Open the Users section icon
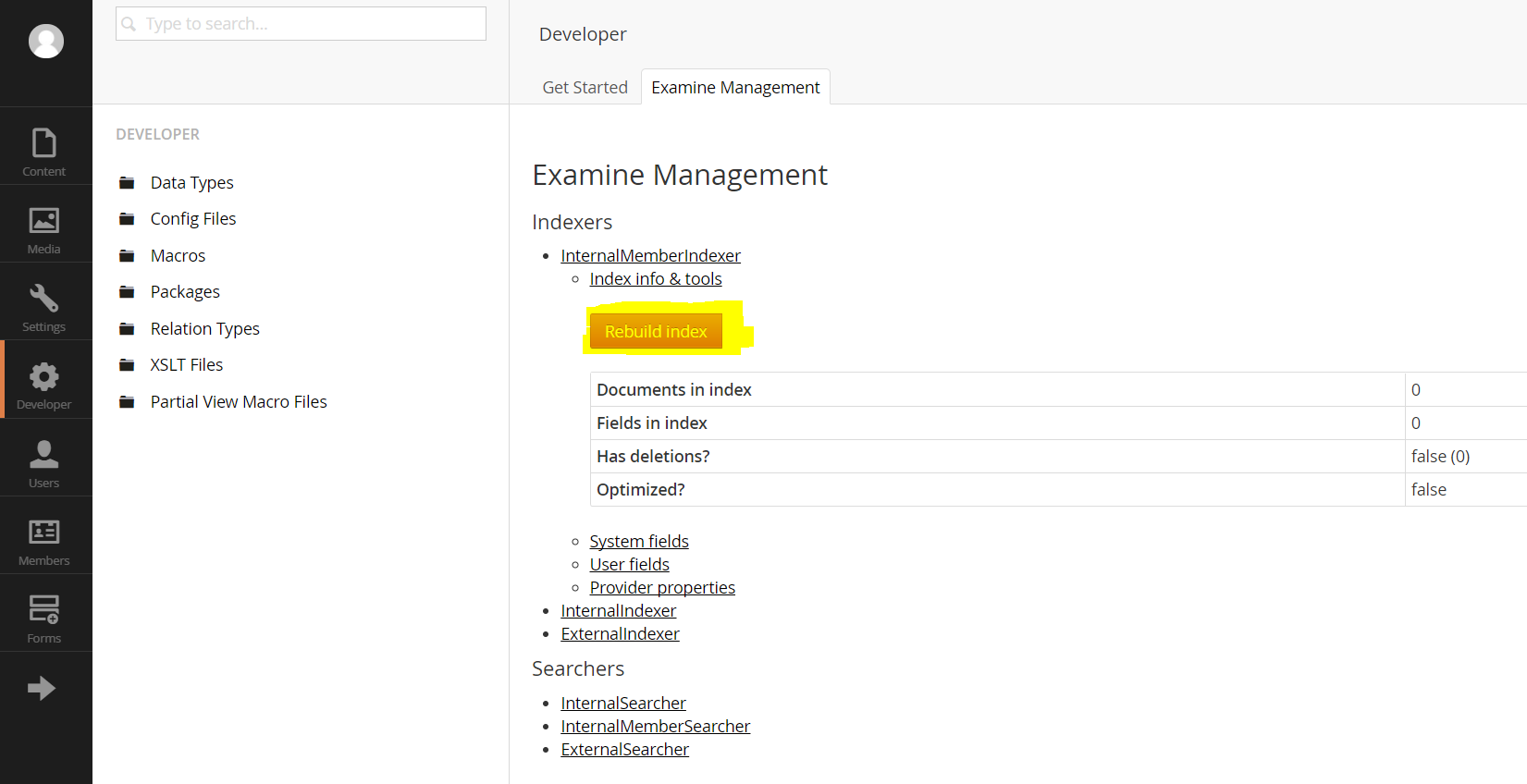Screen dimensions: 1527x784 44,457
